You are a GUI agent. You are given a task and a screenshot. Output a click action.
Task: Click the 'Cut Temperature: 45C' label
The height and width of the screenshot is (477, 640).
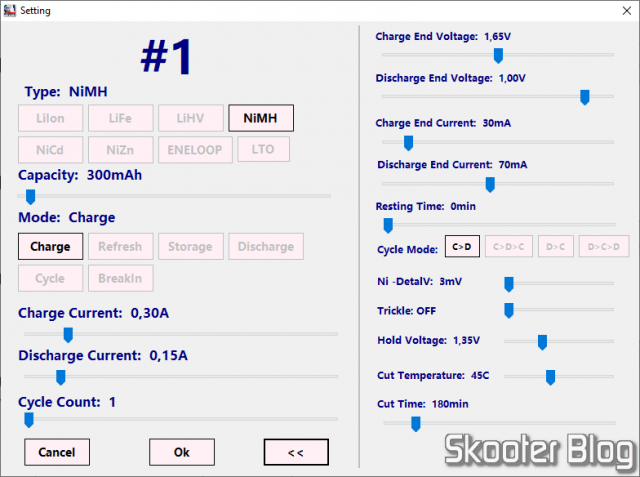tap(433, 375)
